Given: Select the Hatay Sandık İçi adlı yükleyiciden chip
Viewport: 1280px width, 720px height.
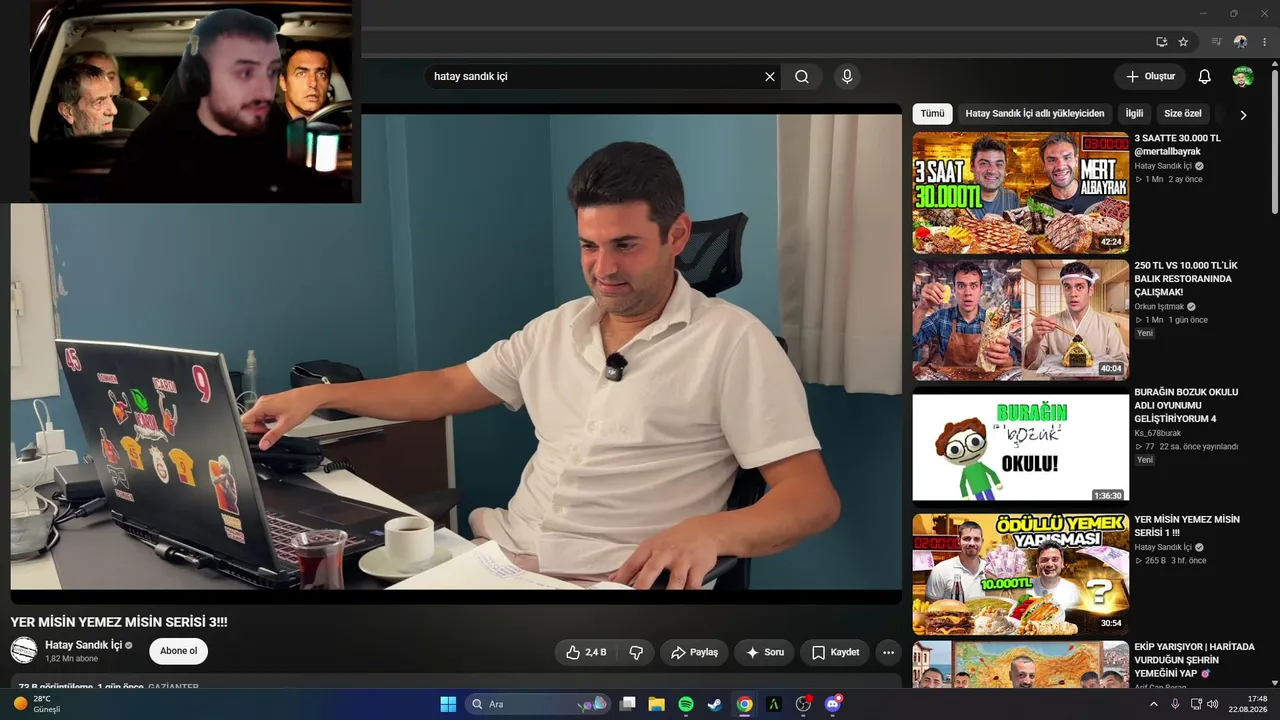Looking at the screenshot, I should pos(1035,114).
